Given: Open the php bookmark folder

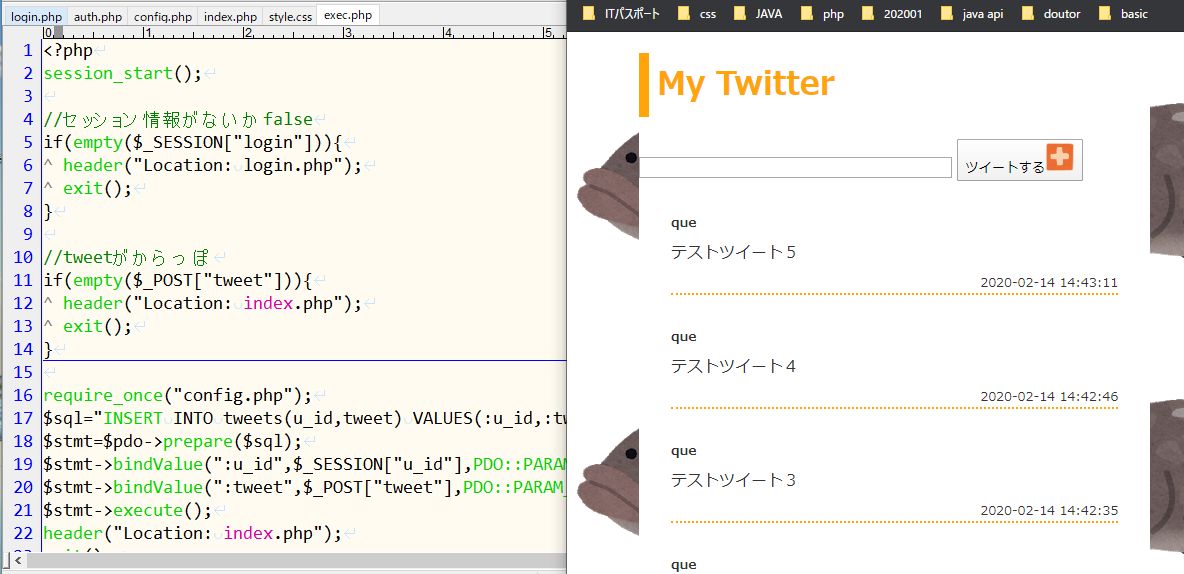Looking at the screenshot, I should point(822,14).
